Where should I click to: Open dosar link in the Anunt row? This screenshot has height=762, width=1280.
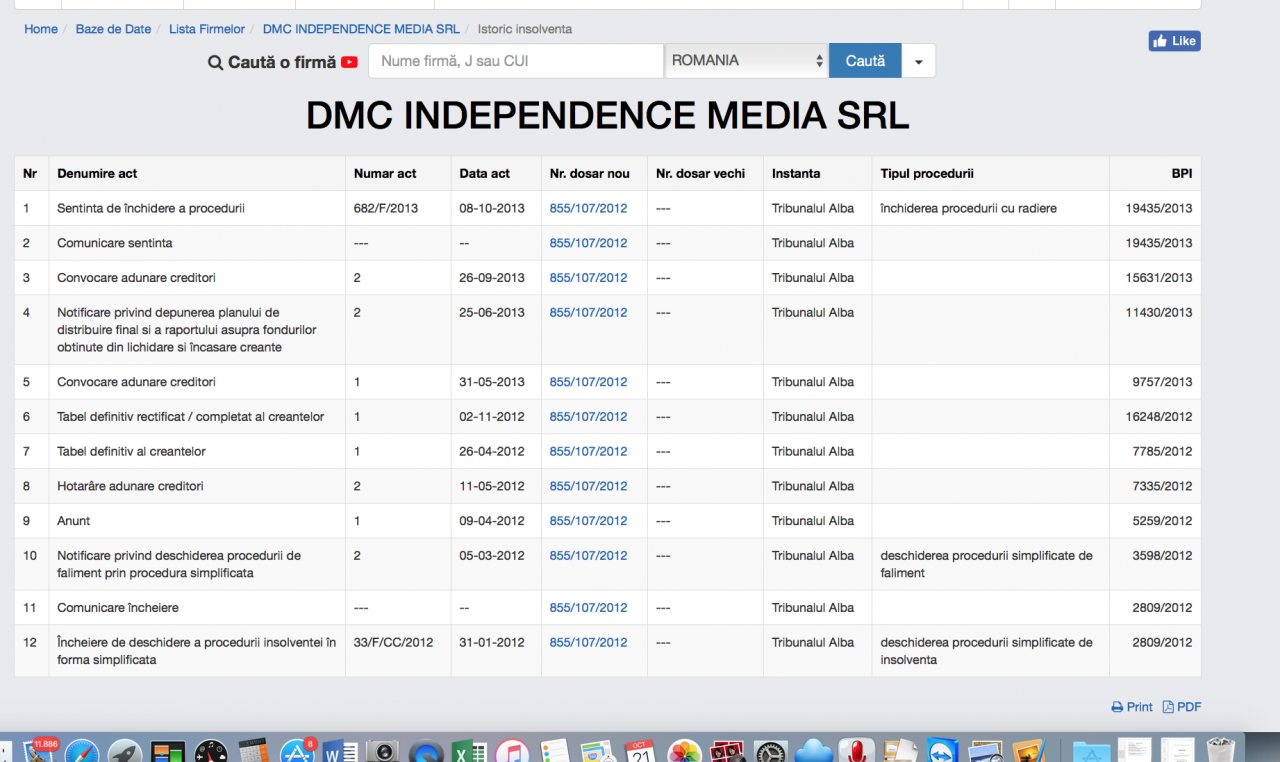[x=588, y=521]
